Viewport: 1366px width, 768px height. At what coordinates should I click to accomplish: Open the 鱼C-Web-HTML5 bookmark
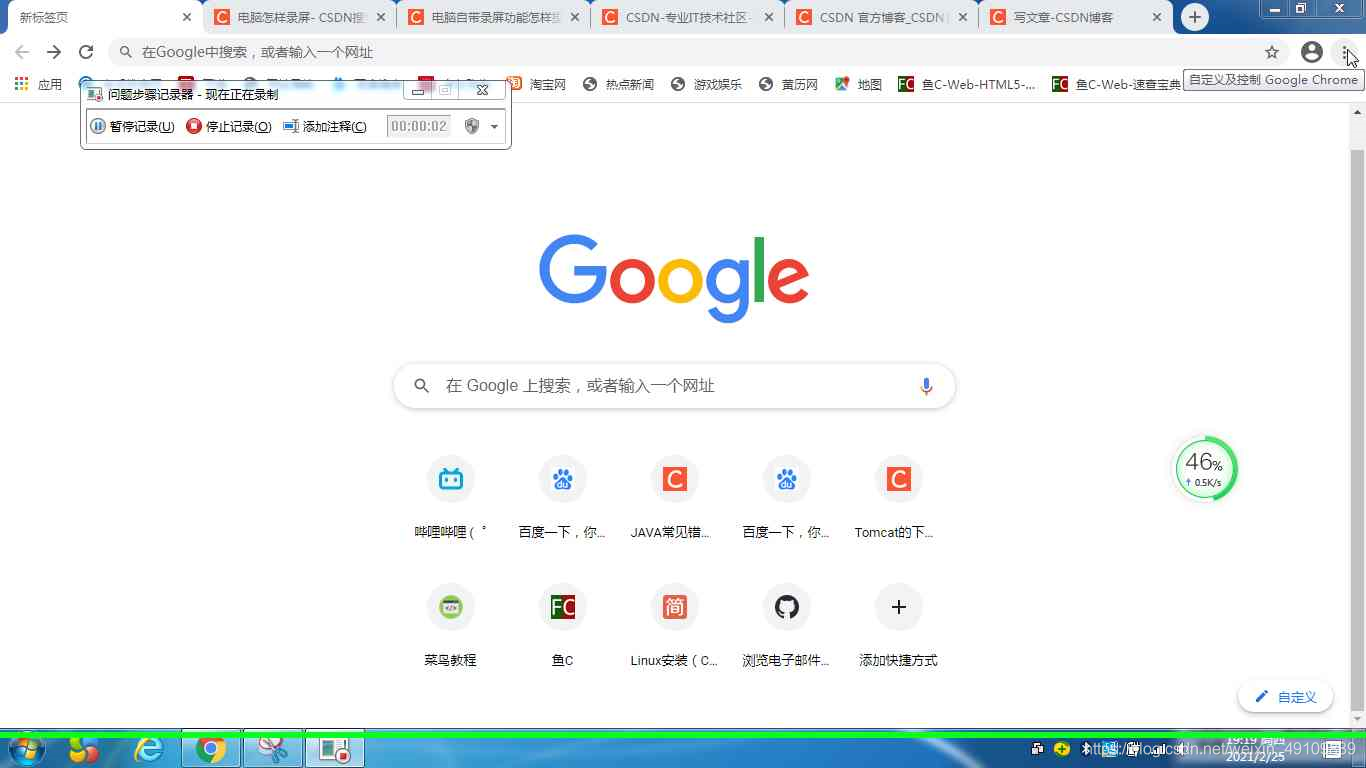click(967, 84)
